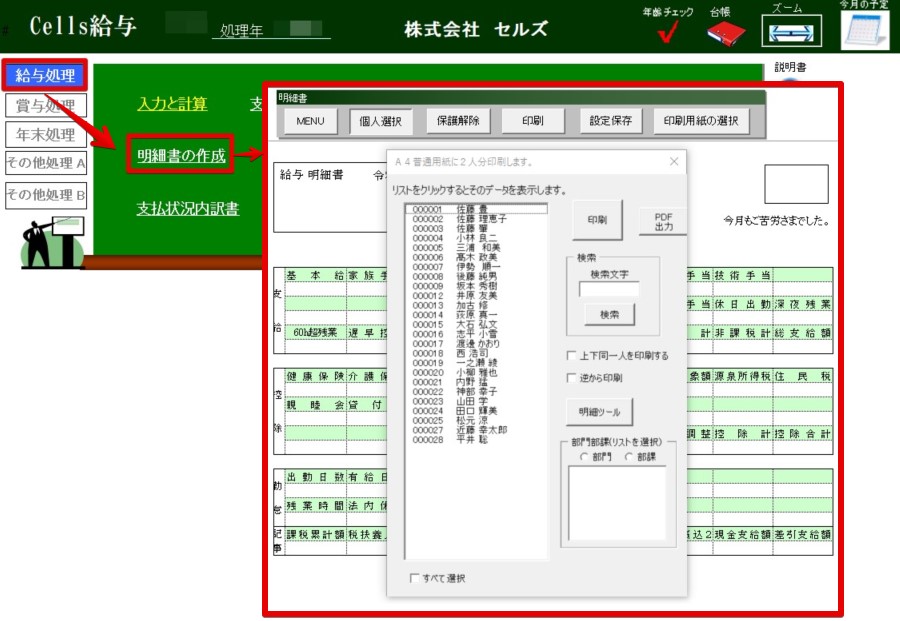Click the 明細ツール button
This screenshot has width=900, height=621.
599,412
